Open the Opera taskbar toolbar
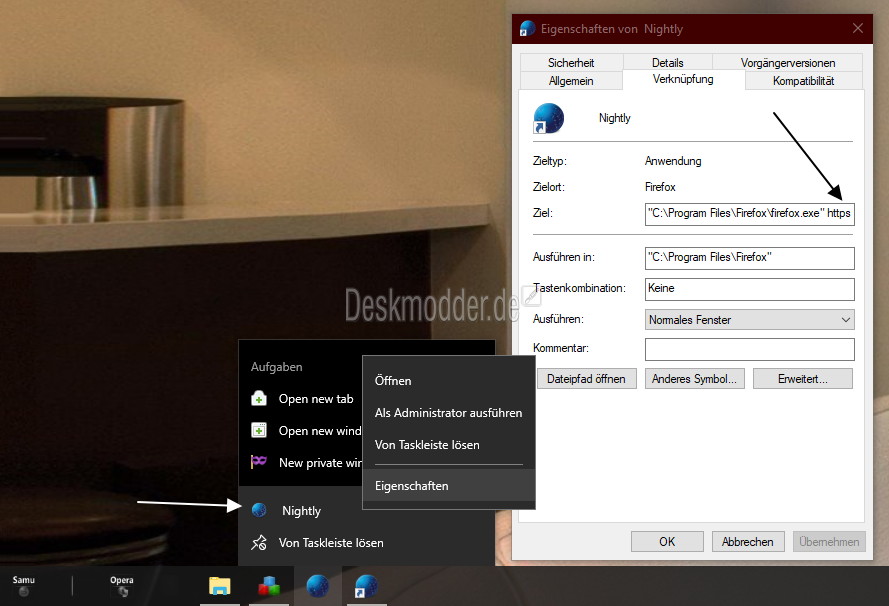This screenshot has height=606, width=889. tap(122, 586)
